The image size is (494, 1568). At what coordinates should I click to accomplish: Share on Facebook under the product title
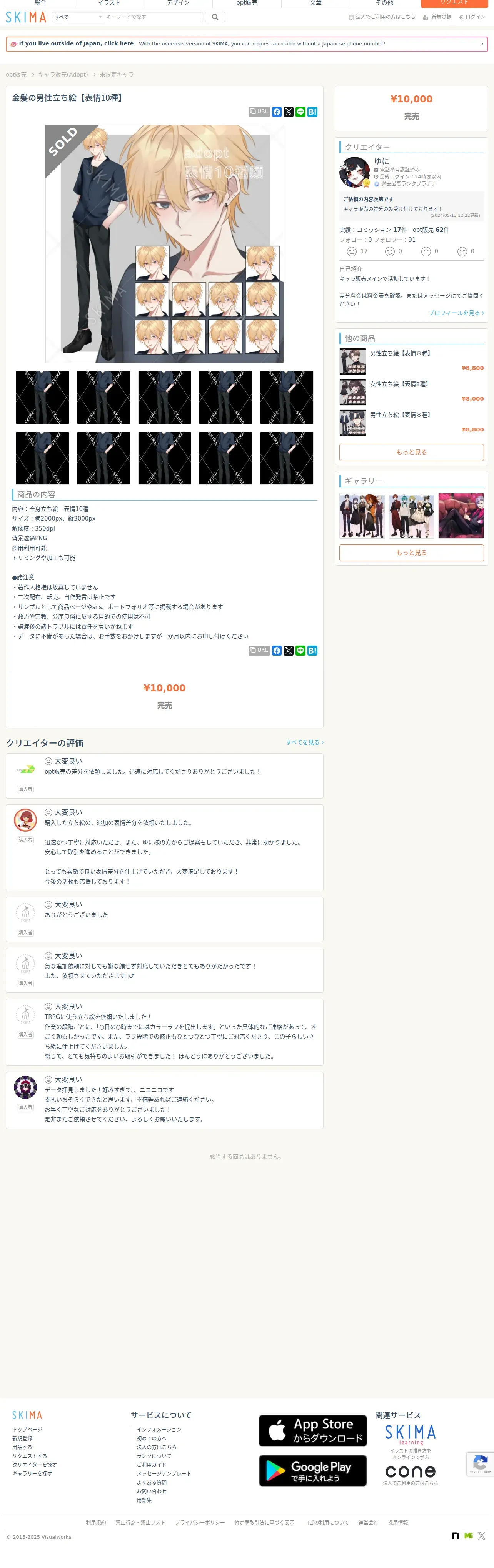(x=277, y=112)
